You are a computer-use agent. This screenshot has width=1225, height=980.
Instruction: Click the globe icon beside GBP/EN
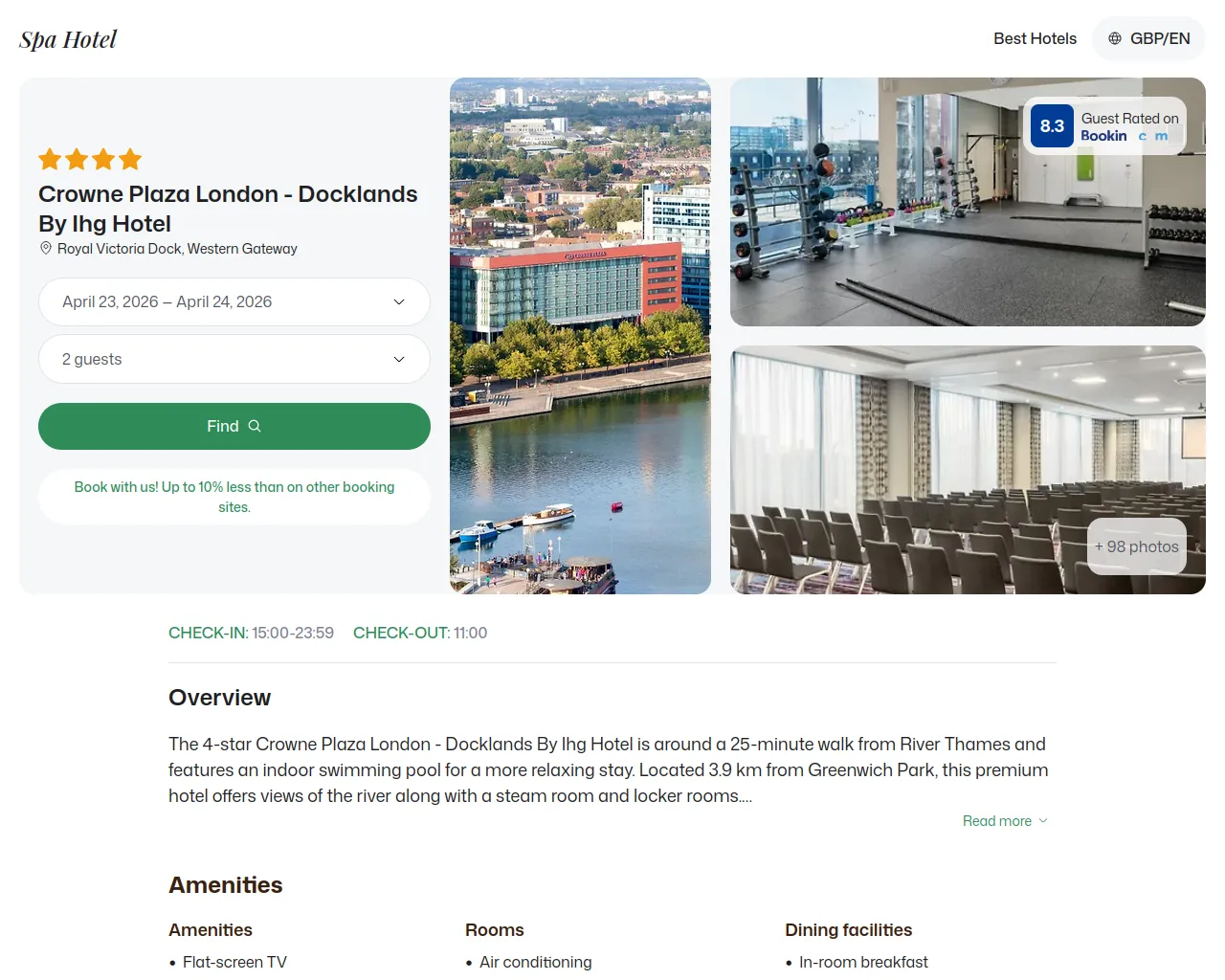[x=1114, y=38]
